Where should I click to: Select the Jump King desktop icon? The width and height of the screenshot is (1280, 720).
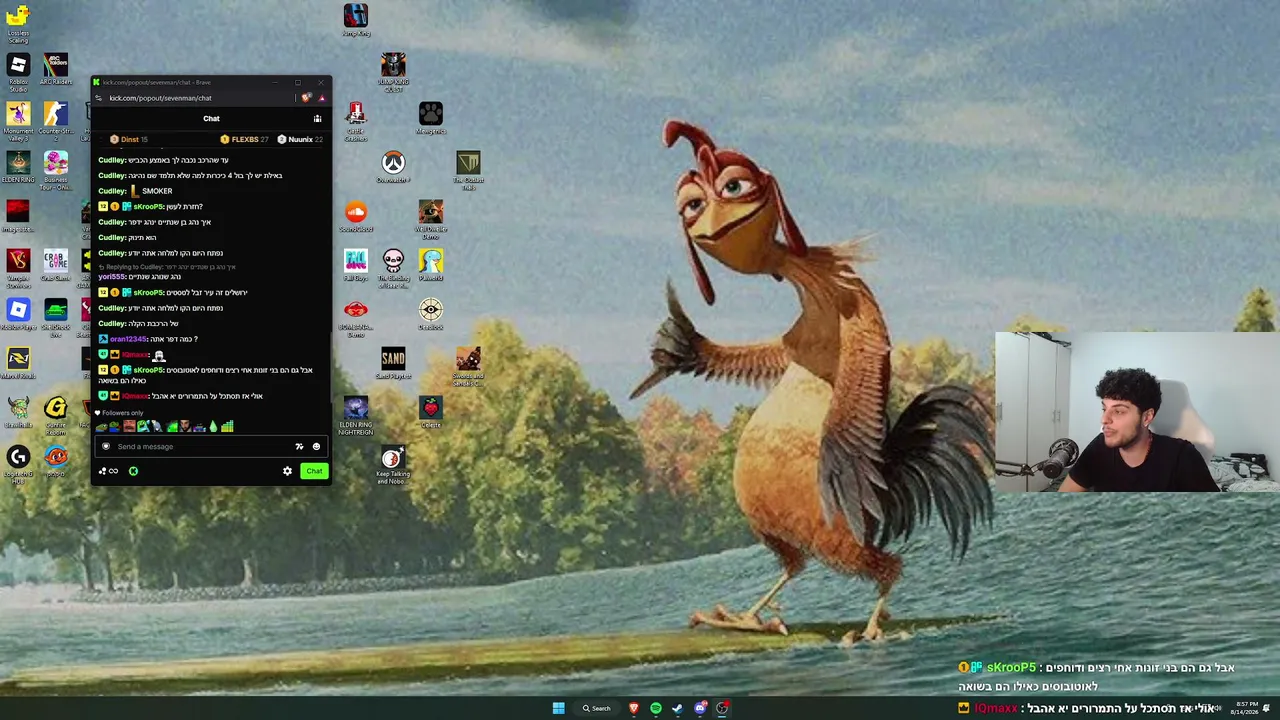[356, 20]
